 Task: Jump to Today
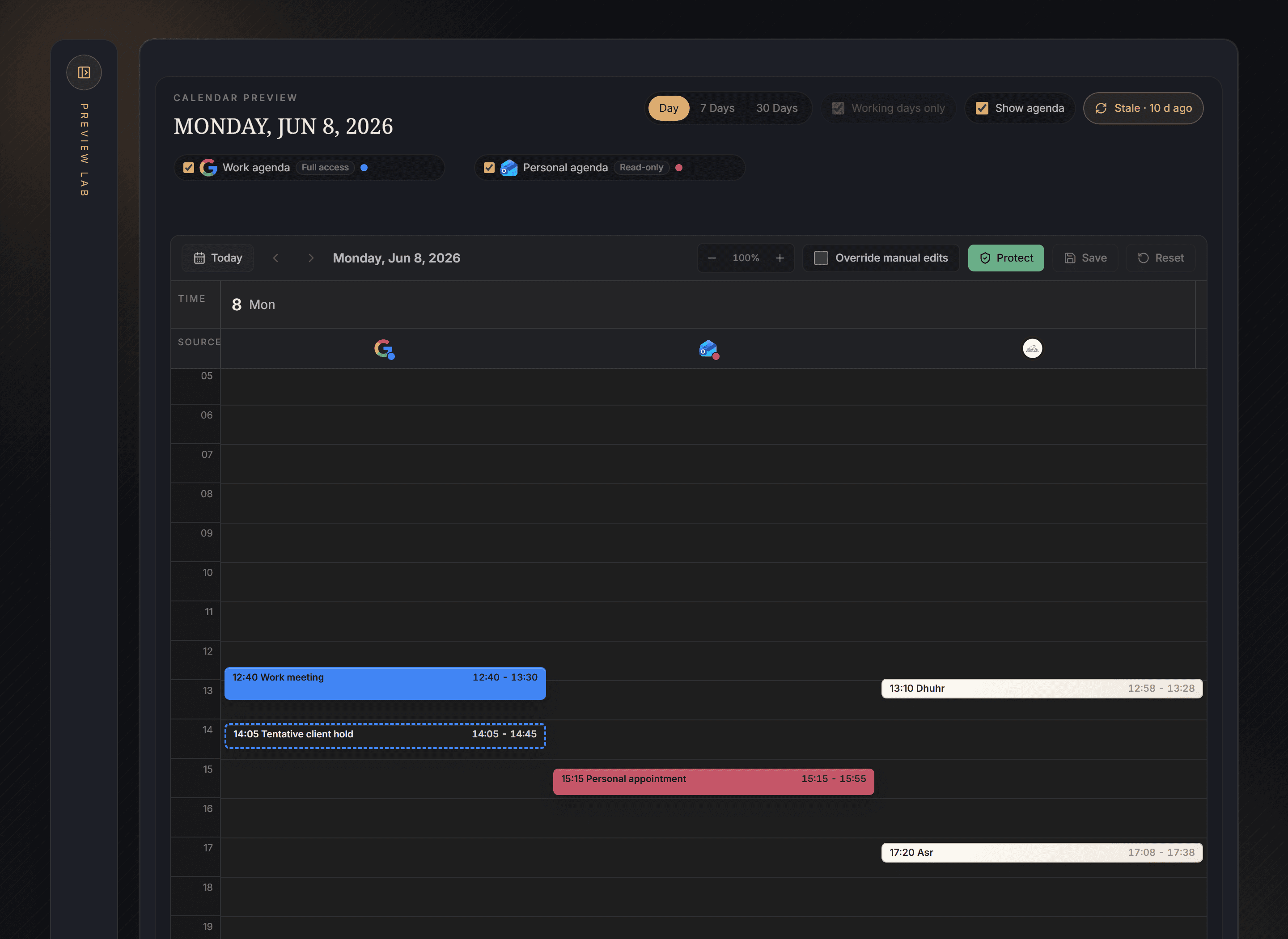(x=218, y=258)
